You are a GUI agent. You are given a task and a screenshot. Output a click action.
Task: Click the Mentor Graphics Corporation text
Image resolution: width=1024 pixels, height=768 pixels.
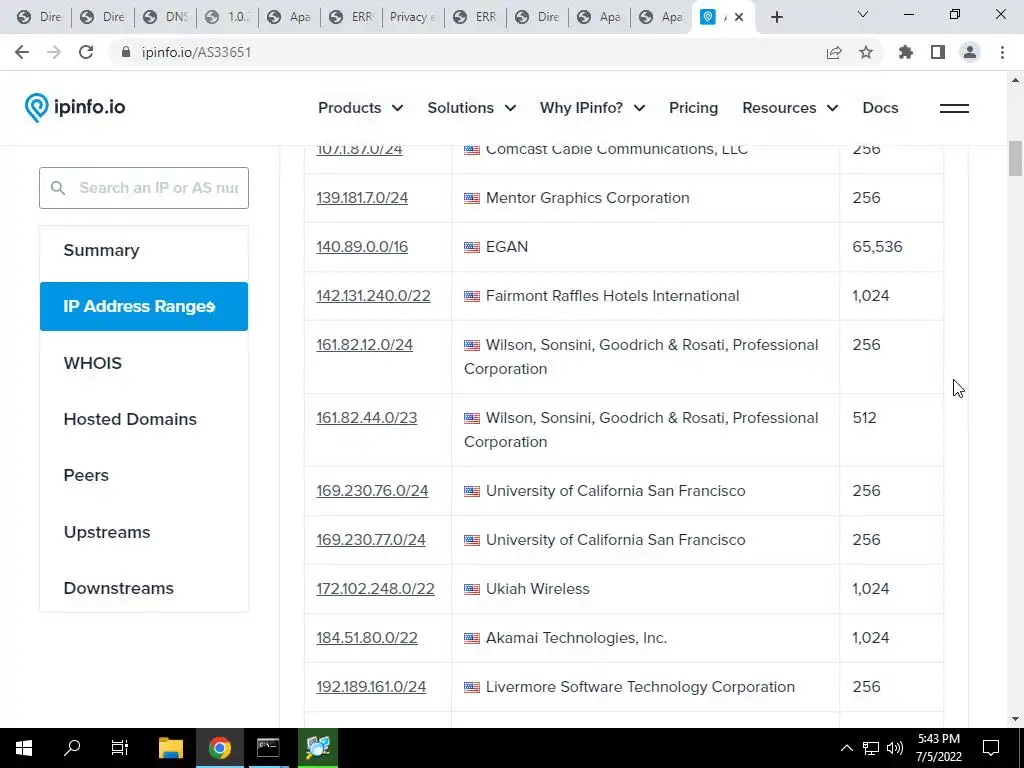(588, 198)
